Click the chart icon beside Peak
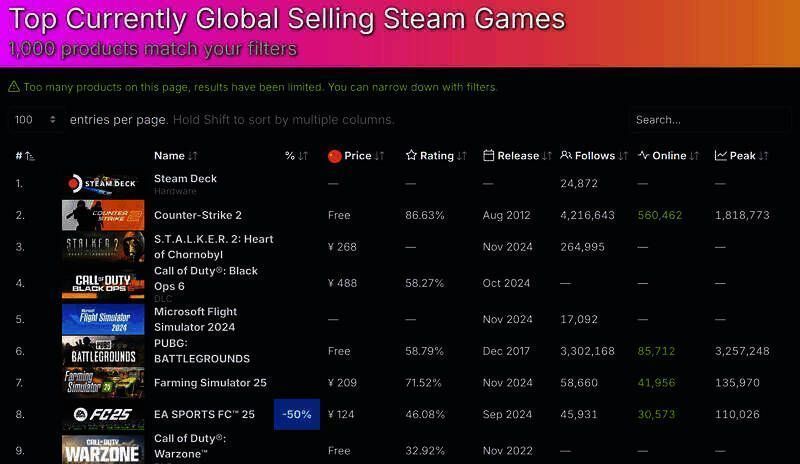 tap(721, 156)
